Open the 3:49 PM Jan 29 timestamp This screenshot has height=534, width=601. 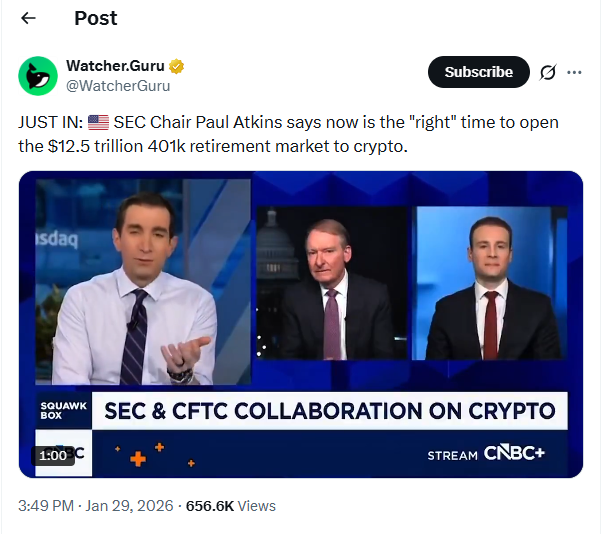point(95,506)
